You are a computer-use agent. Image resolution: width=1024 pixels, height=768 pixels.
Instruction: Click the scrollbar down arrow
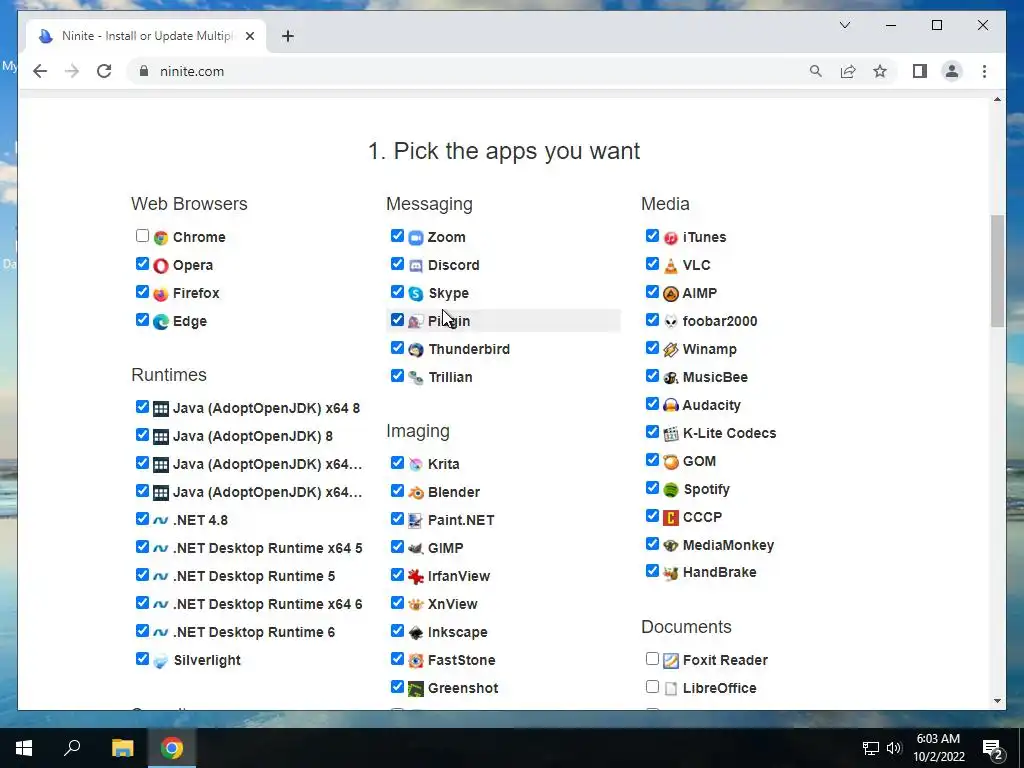997,701
